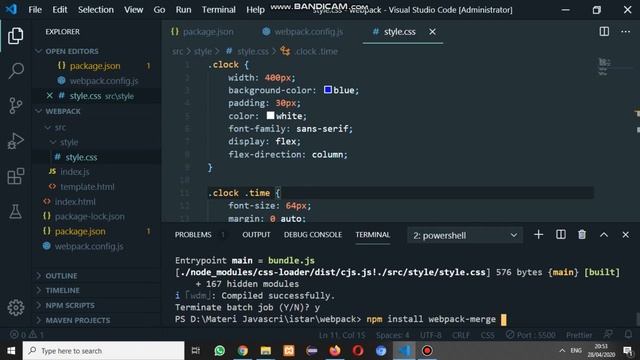Close the terminal panel
Viewport: 640px width, 360px height.
(x=625, y=235)
